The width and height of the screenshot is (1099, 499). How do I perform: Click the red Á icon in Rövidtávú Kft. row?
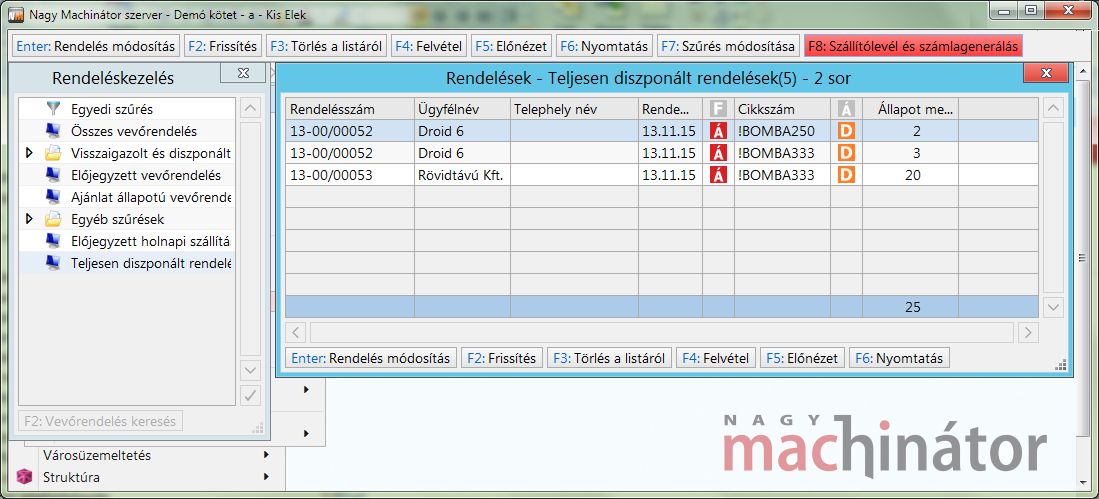tap(718, 175)
